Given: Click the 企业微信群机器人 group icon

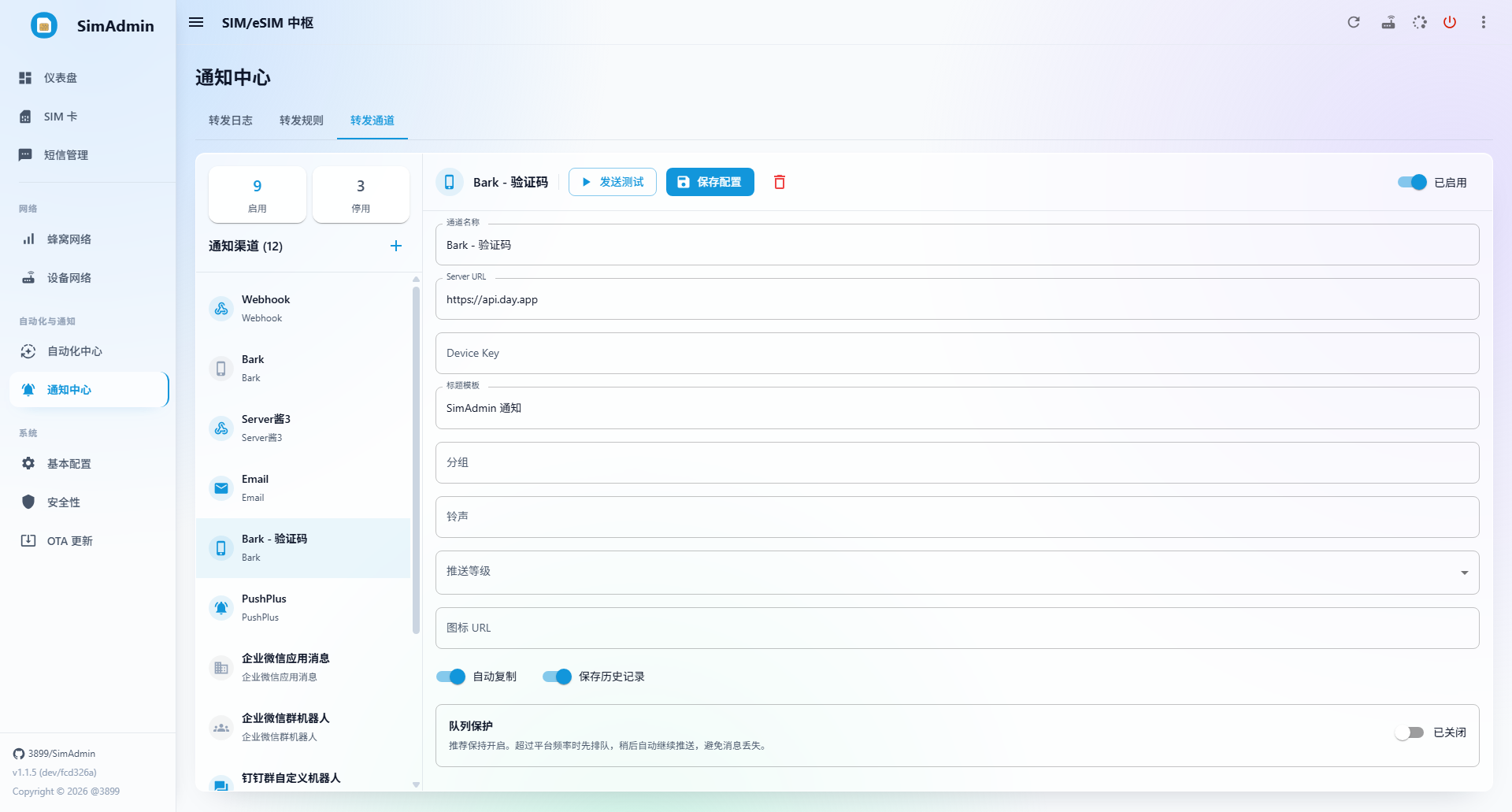Looking at the screenshot, I should click(221, 728).
